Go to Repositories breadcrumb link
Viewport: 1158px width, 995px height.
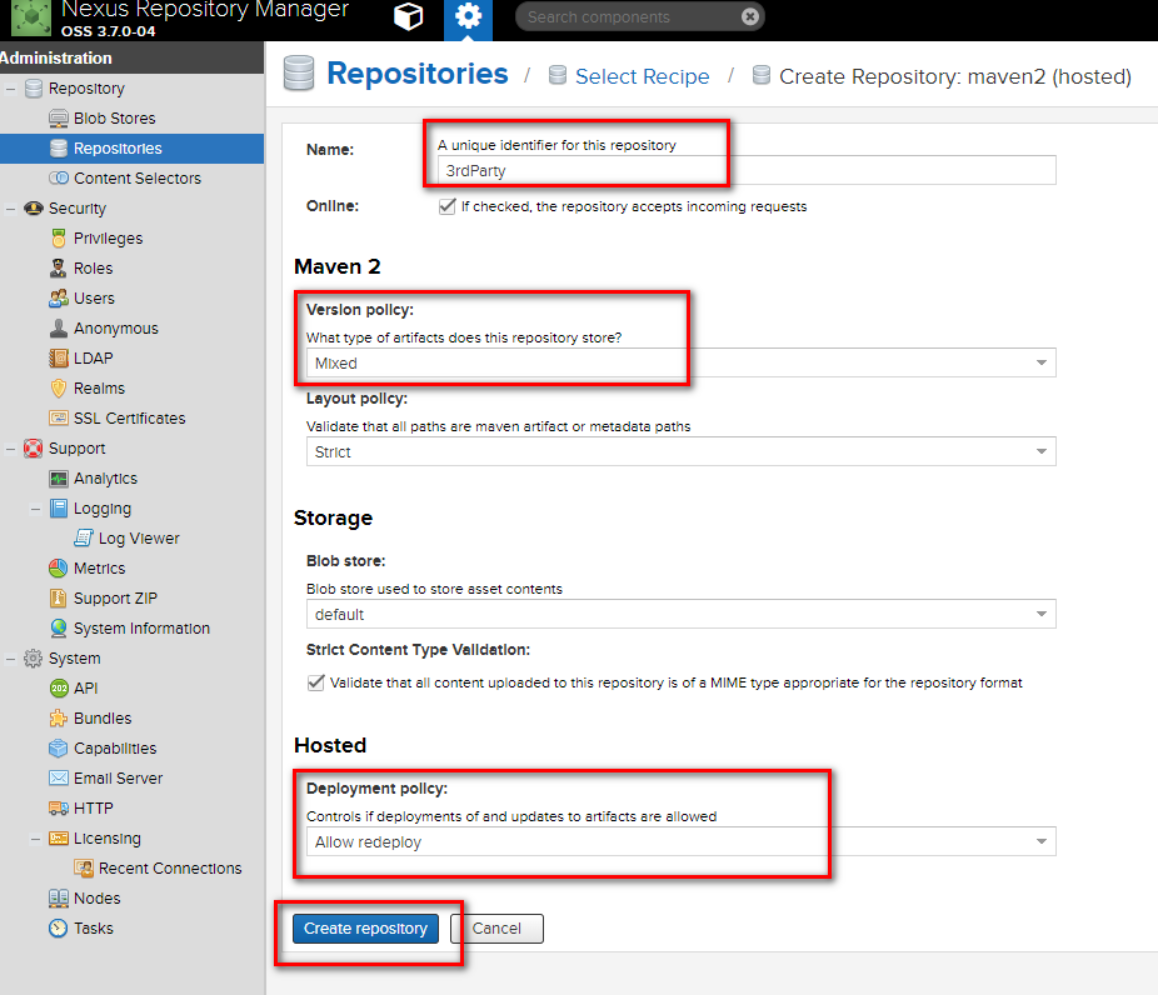click(417, 73)
